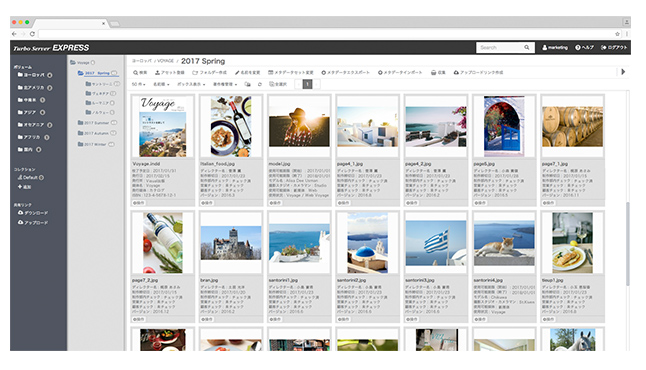The image size is (646, 370).
Task: Open 操作 menu under Italian_food.jpg
Action: [207, 203]
